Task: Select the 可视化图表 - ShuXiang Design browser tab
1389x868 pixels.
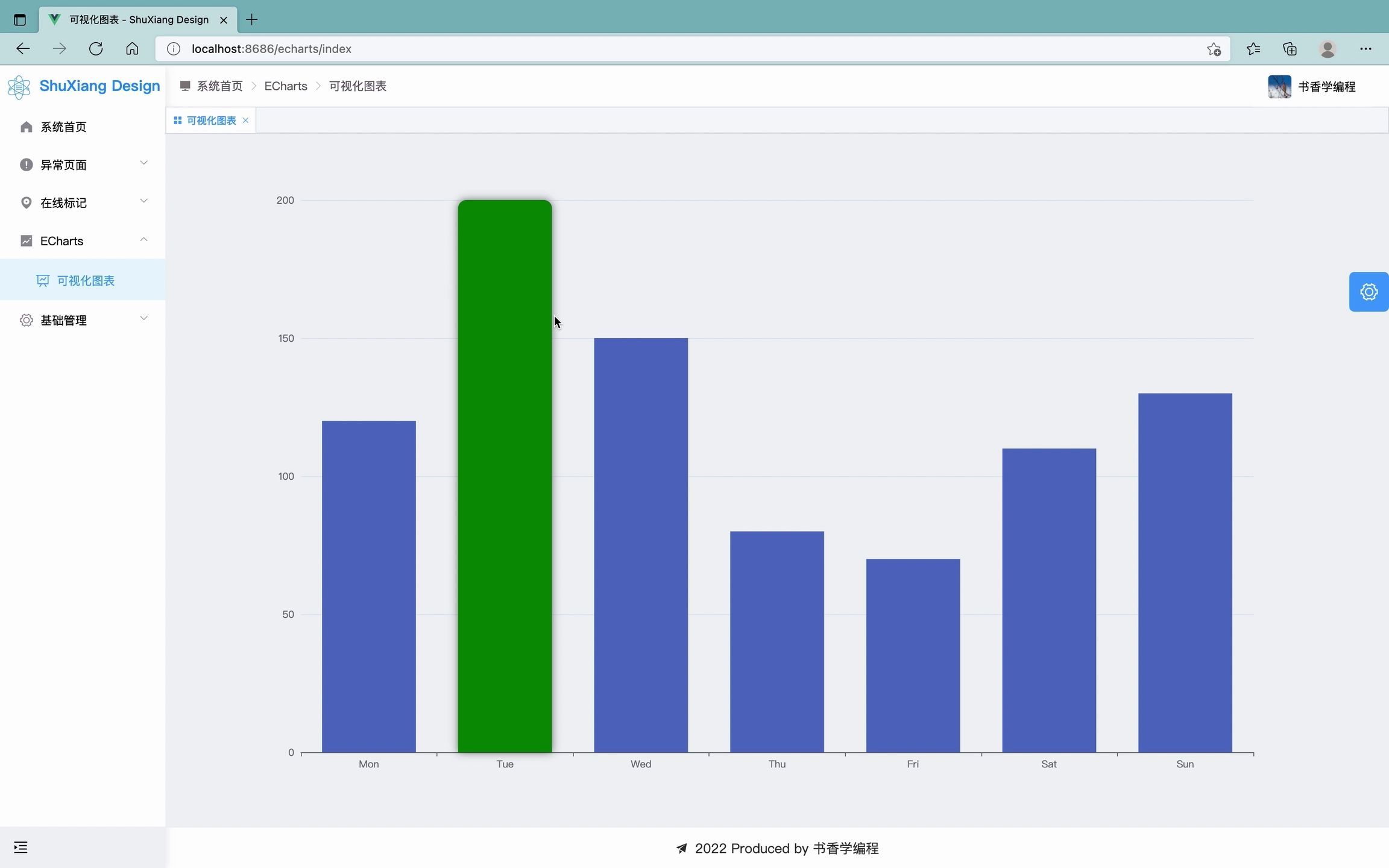Action: pyautogui.click(x=138, y=19)
